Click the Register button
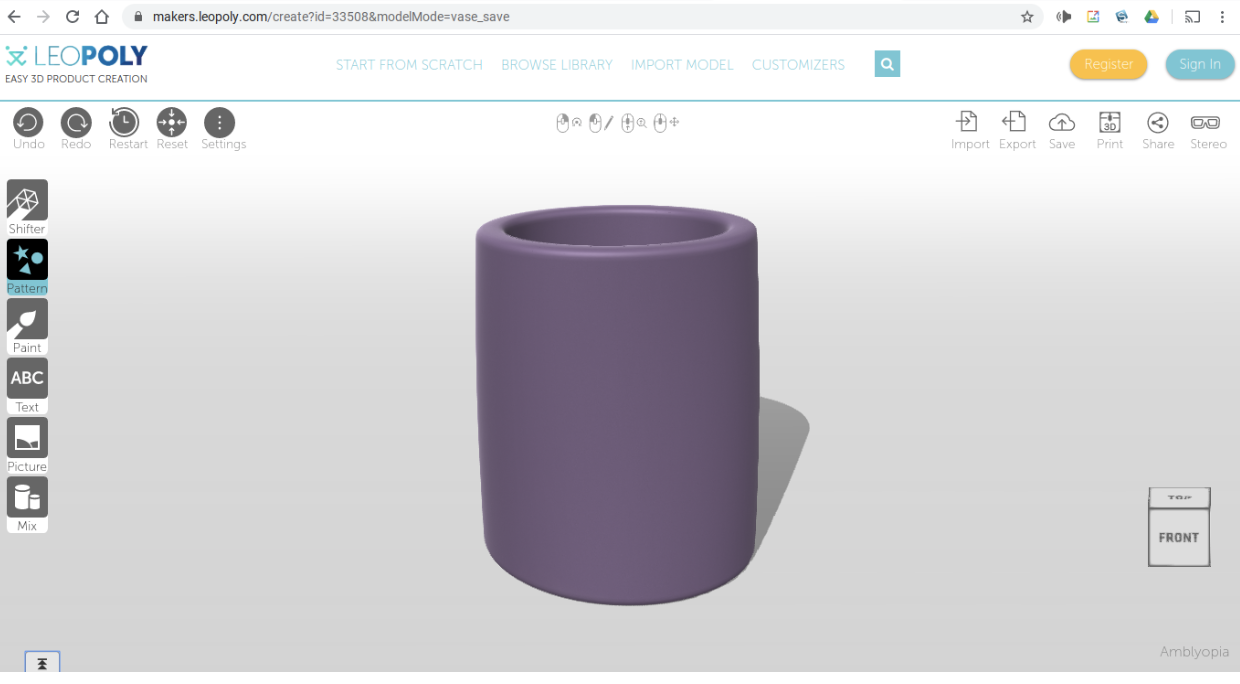The image size is (1240, 684). coord(1108,64)
